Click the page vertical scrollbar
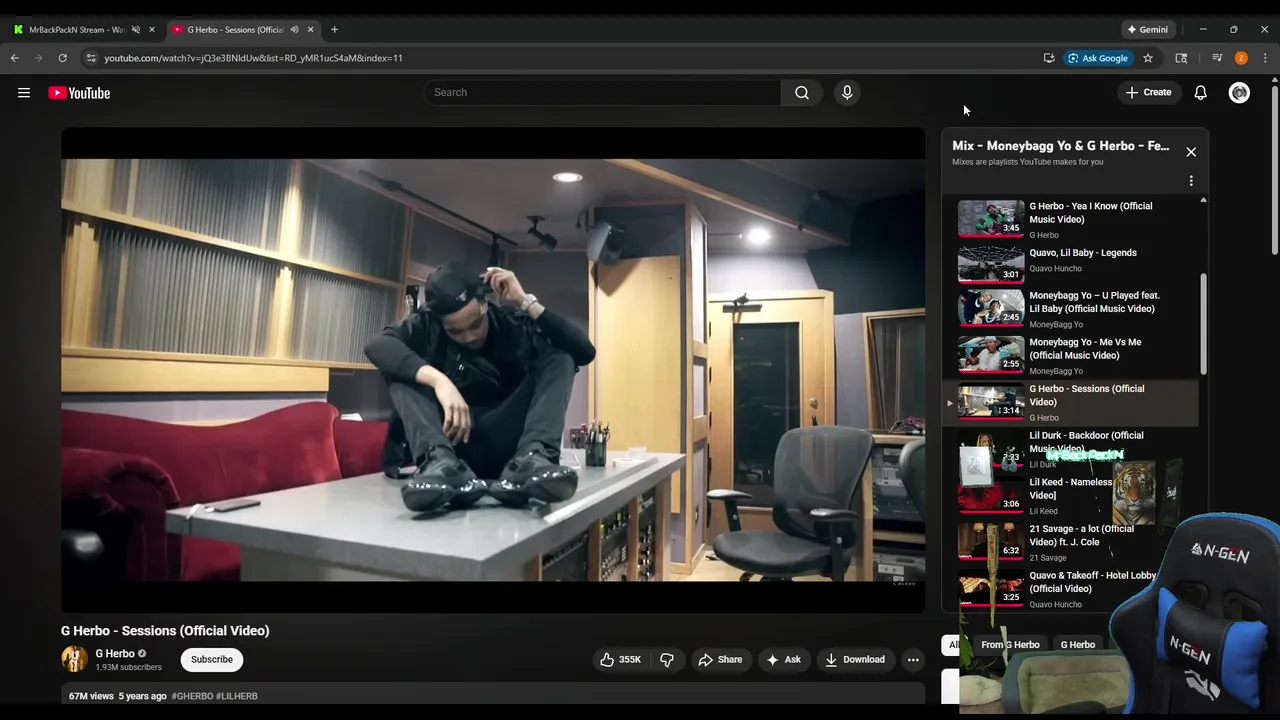Image resolution: width=1280 pixels, height=720 pixels. tap(1274, 170)
